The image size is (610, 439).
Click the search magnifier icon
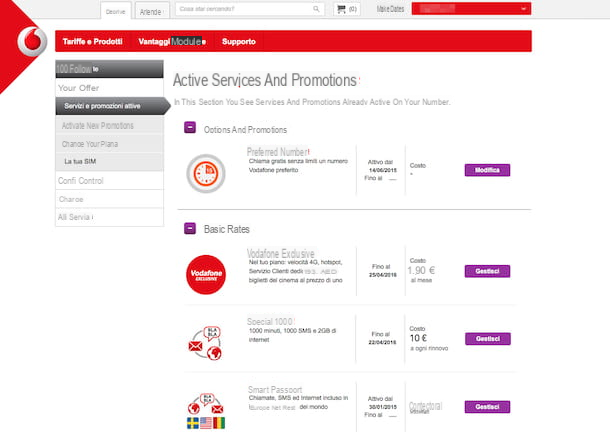[316, 9]
